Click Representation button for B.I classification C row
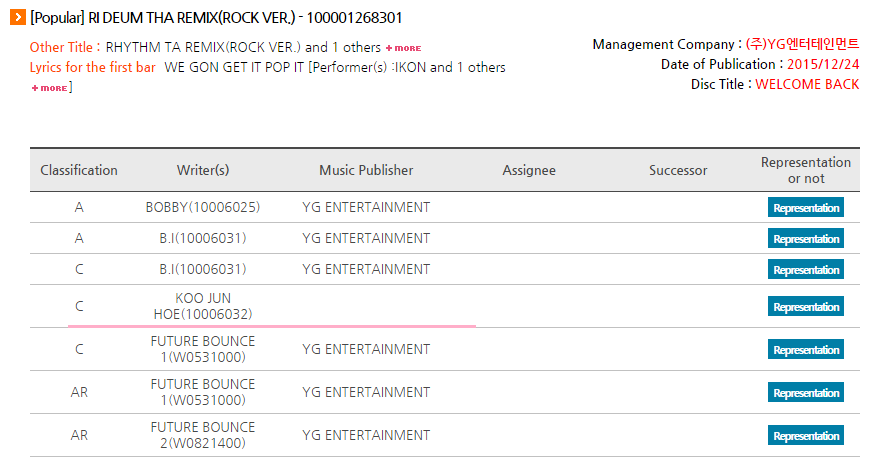Image resolution: width=883 pixels, height=473 pixels. [x=805, y=269]
